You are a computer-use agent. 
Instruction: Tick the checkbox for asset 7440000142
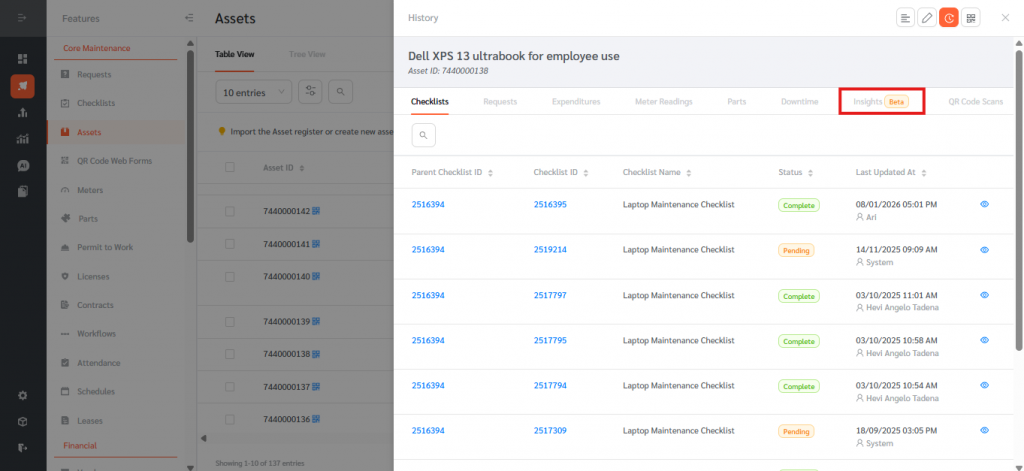230,212
